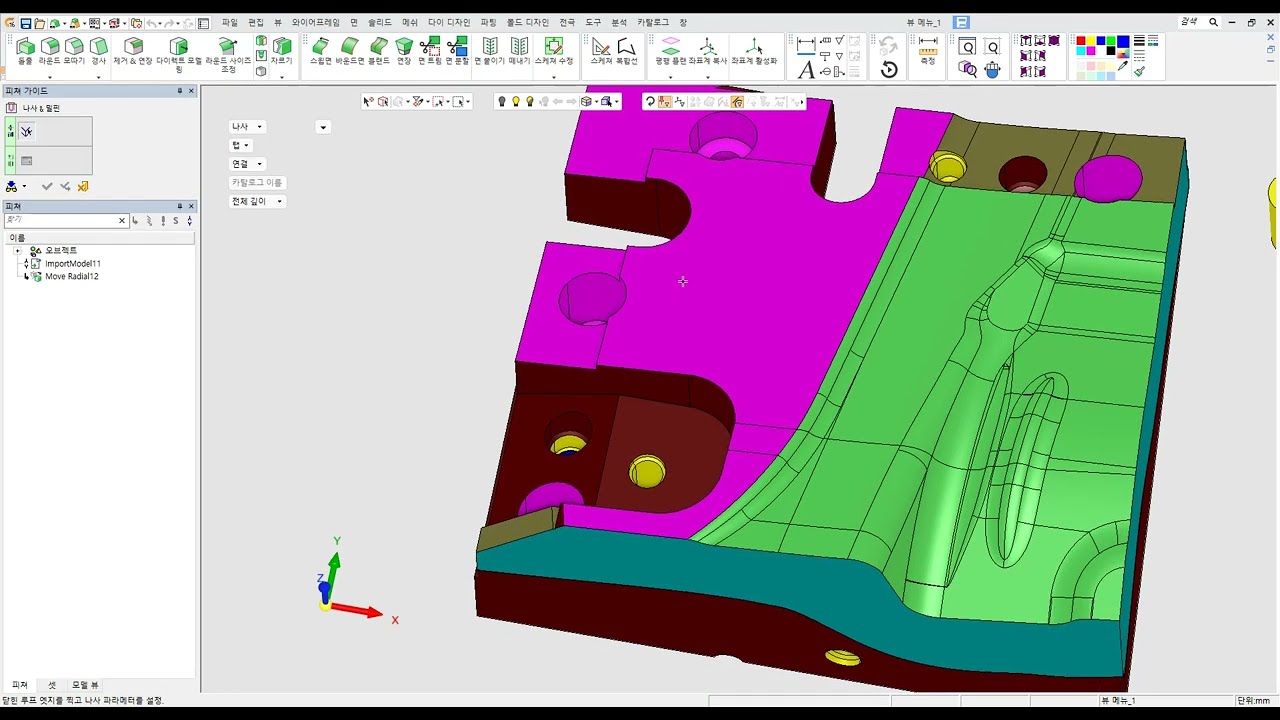1280x720 pixels.
Task: Select the 경사 draft tool
Action: (98, 52)
